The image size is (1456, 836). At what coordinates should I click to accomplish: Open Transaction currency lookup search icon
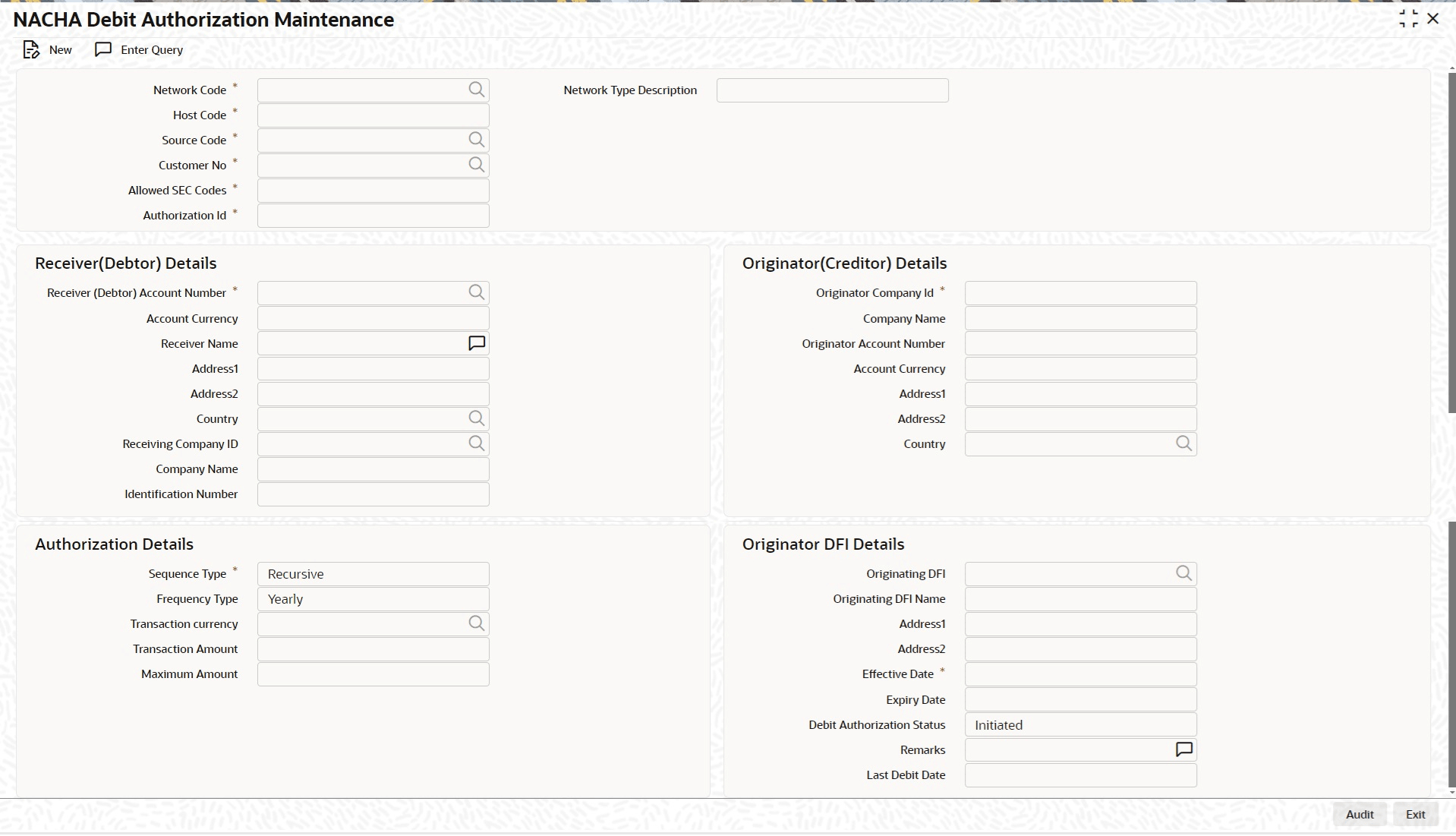477,623
